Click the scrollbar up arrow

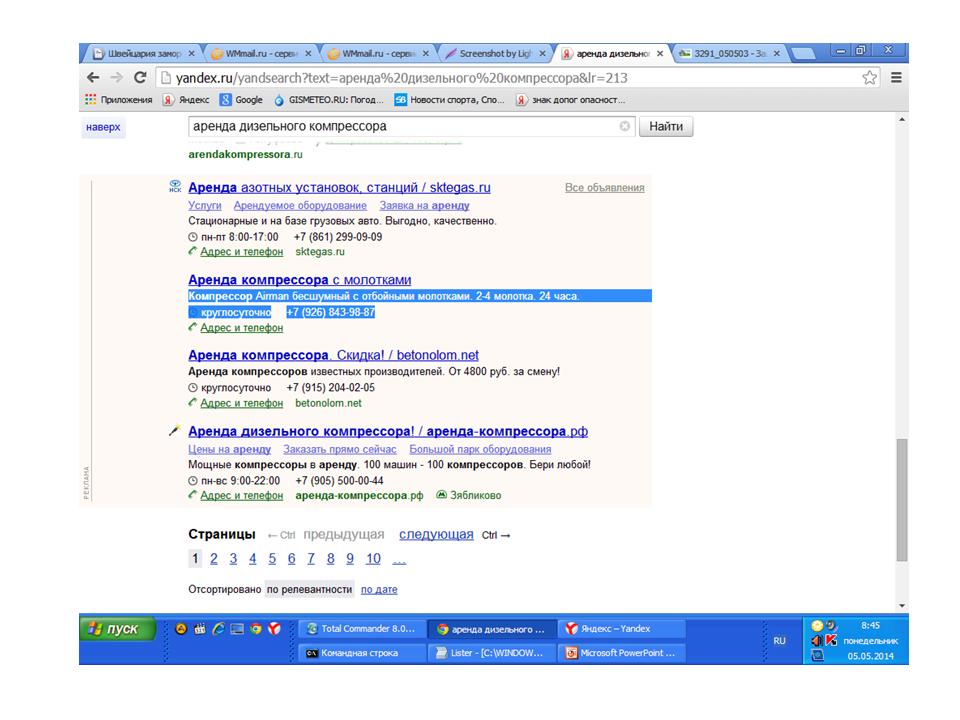pos(902,120)
